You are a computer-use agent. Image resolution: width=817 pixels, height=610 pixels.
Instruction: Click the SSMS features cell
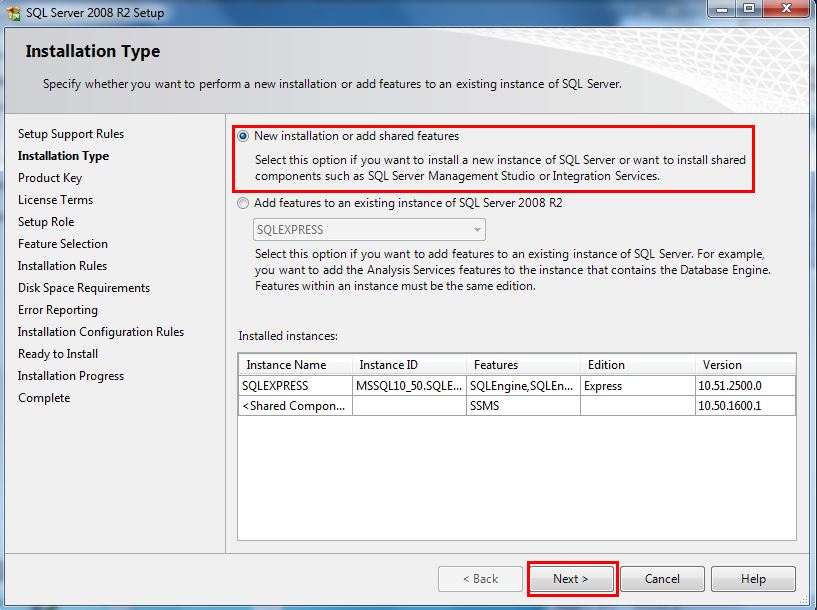524,406
